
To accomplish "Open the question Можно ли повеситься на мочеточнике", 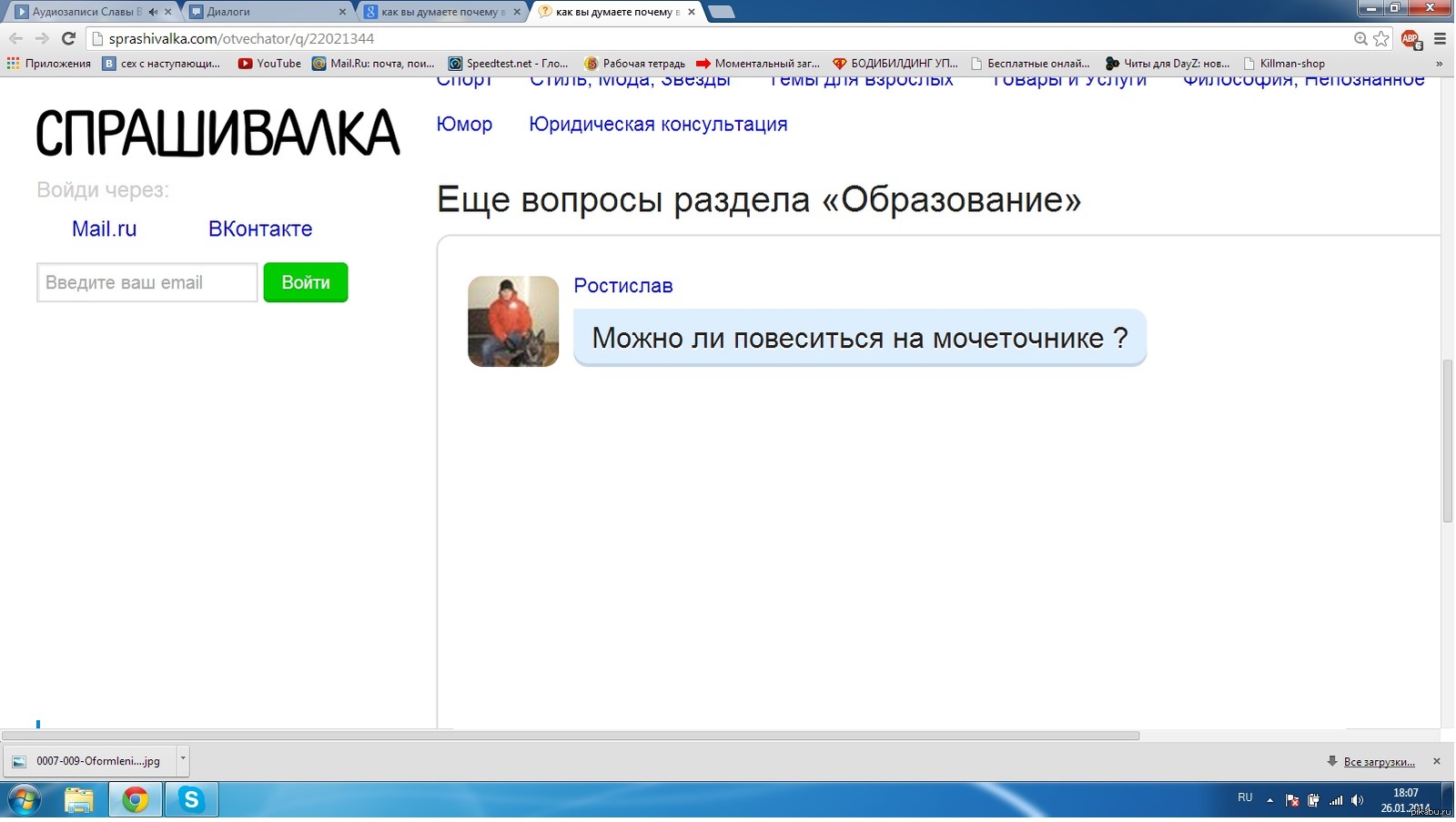I will [x=860, y=338].
